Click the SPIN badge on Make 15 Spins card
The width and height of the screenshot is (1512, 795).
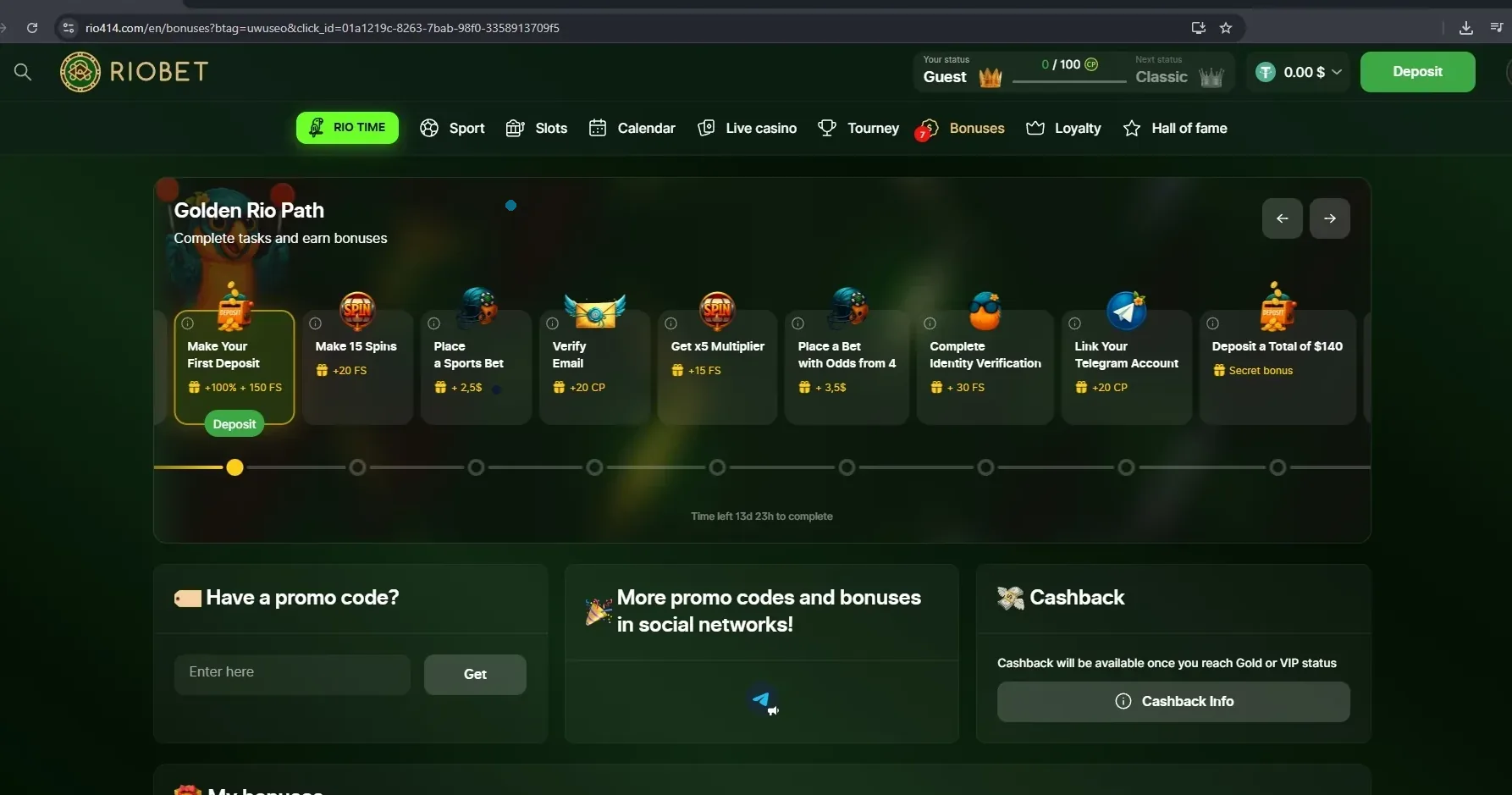pos(357,311)
